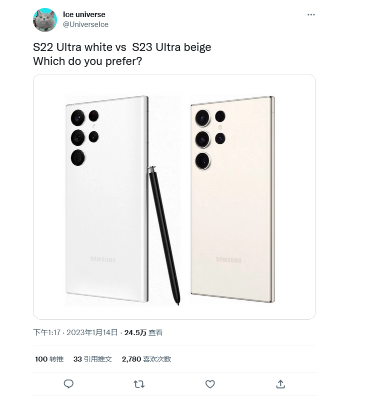Image resolution: width=368 pixels, height=406 pixels.
Task: Click the reply speech bubble icon
Action: point(69,384)
